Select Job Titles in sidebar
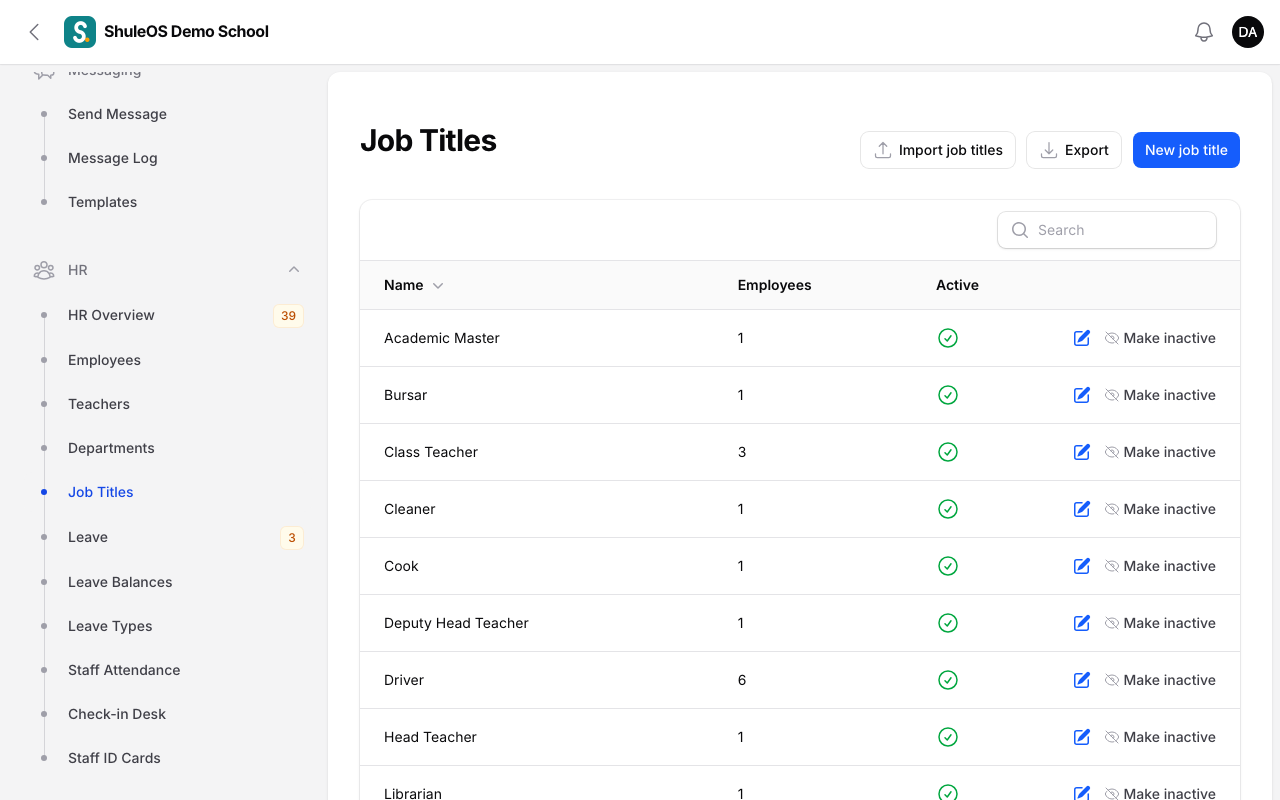The image size is (1280, 800). pyautogui.click(x=100, y=492)
